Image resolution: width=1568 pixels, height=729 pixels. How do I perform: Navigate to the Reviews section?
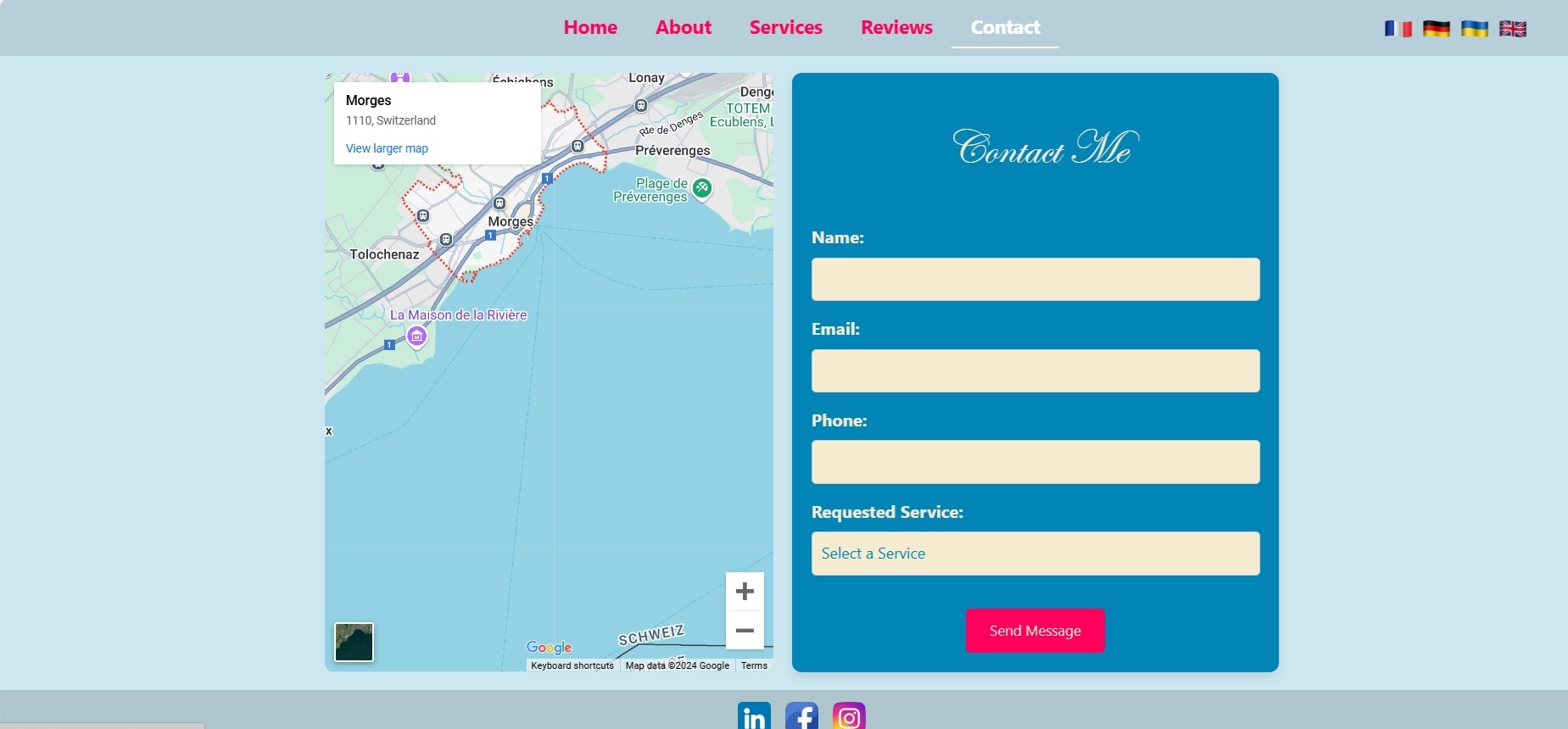pos(896,27)
